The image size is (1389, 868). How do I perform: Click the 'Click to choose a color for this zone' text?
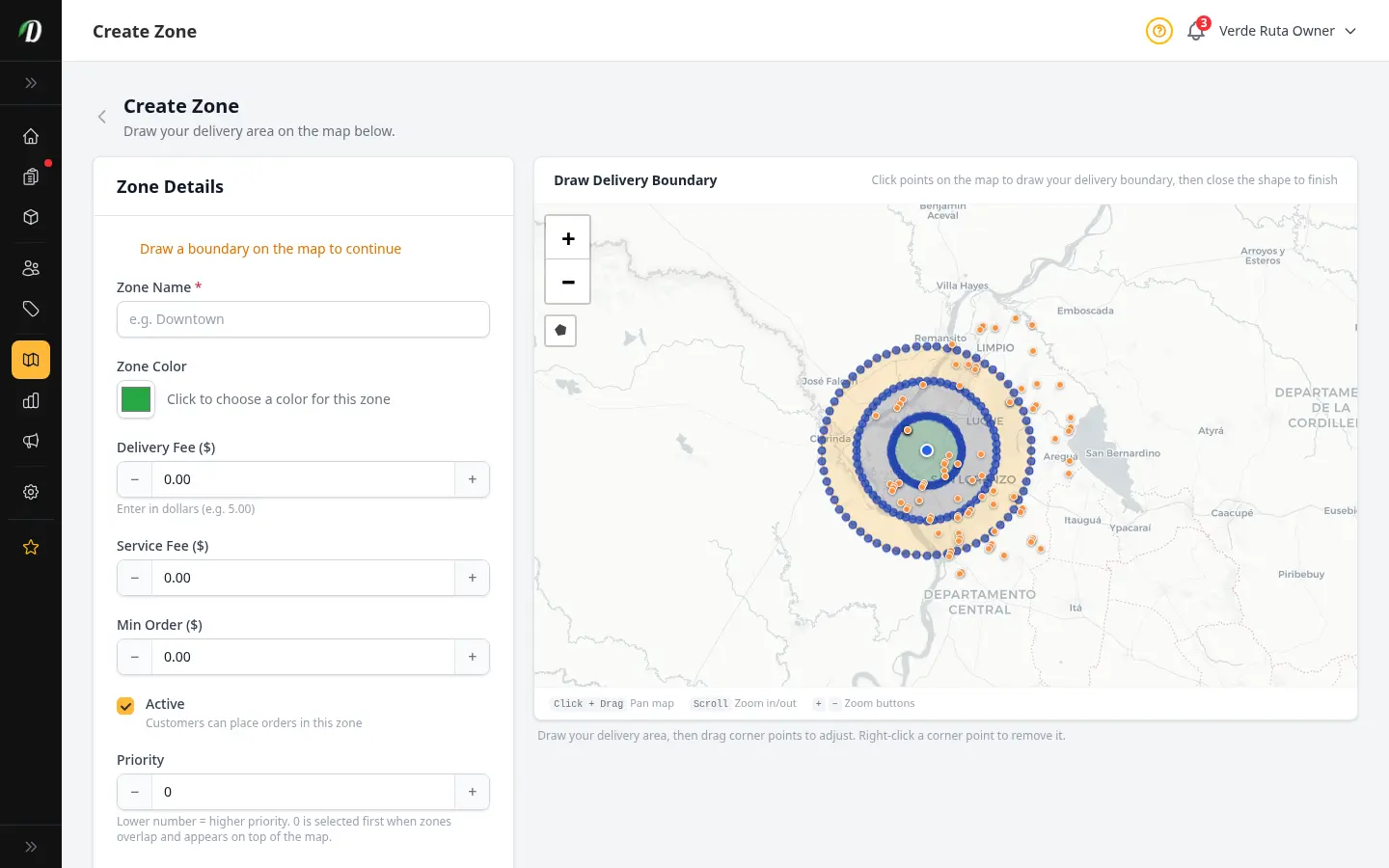pyautogui.click(x=279, y=399)
